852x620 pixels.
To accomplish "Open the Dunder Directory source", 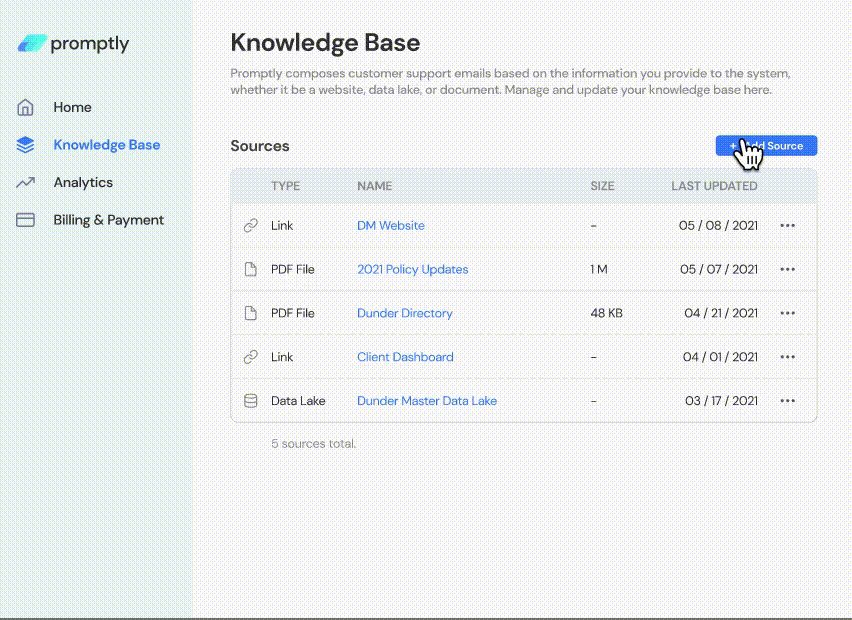I will pos(405,314).
